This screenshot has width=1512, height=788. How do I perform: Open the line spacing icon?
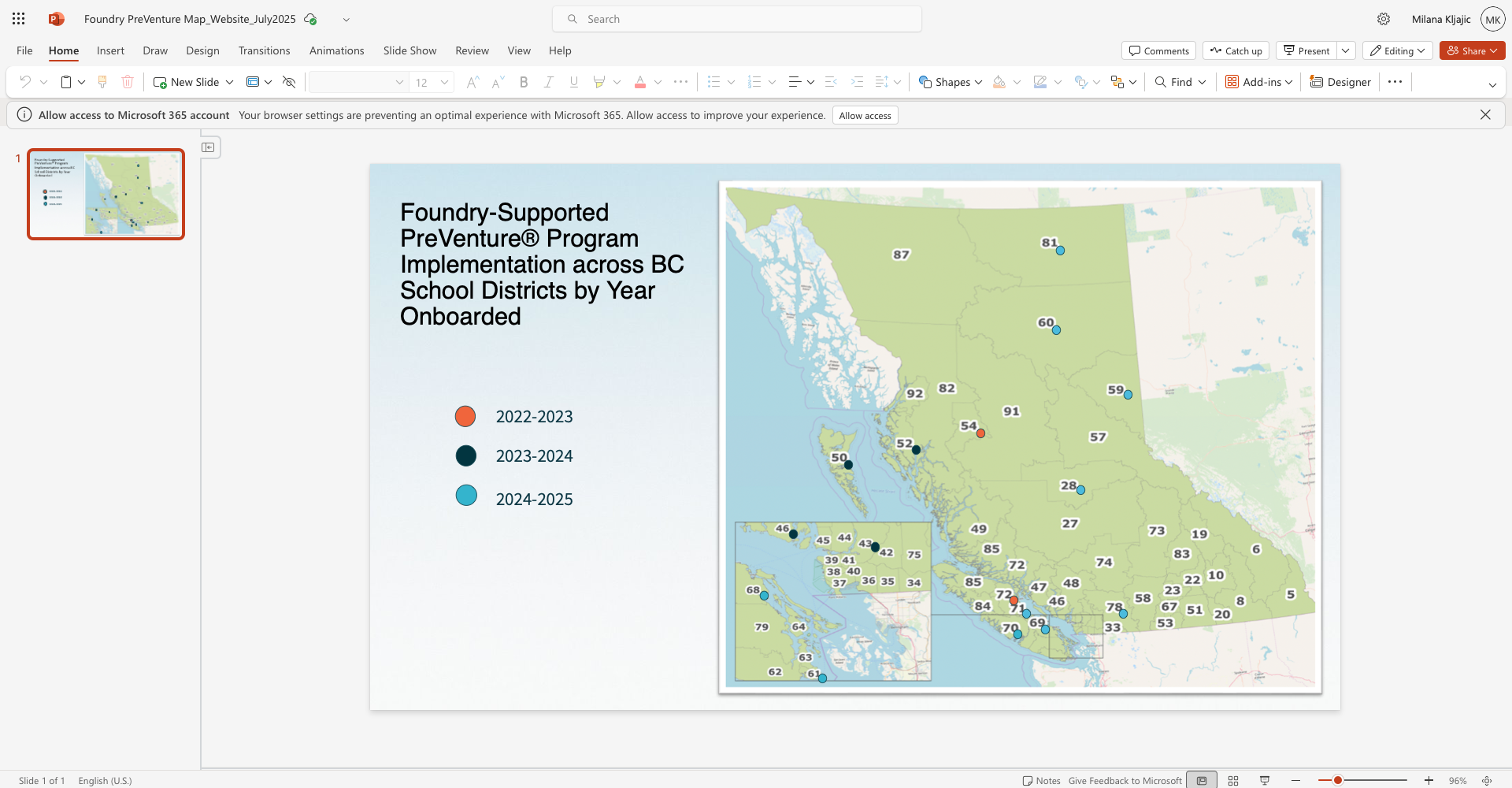point(882,82)
